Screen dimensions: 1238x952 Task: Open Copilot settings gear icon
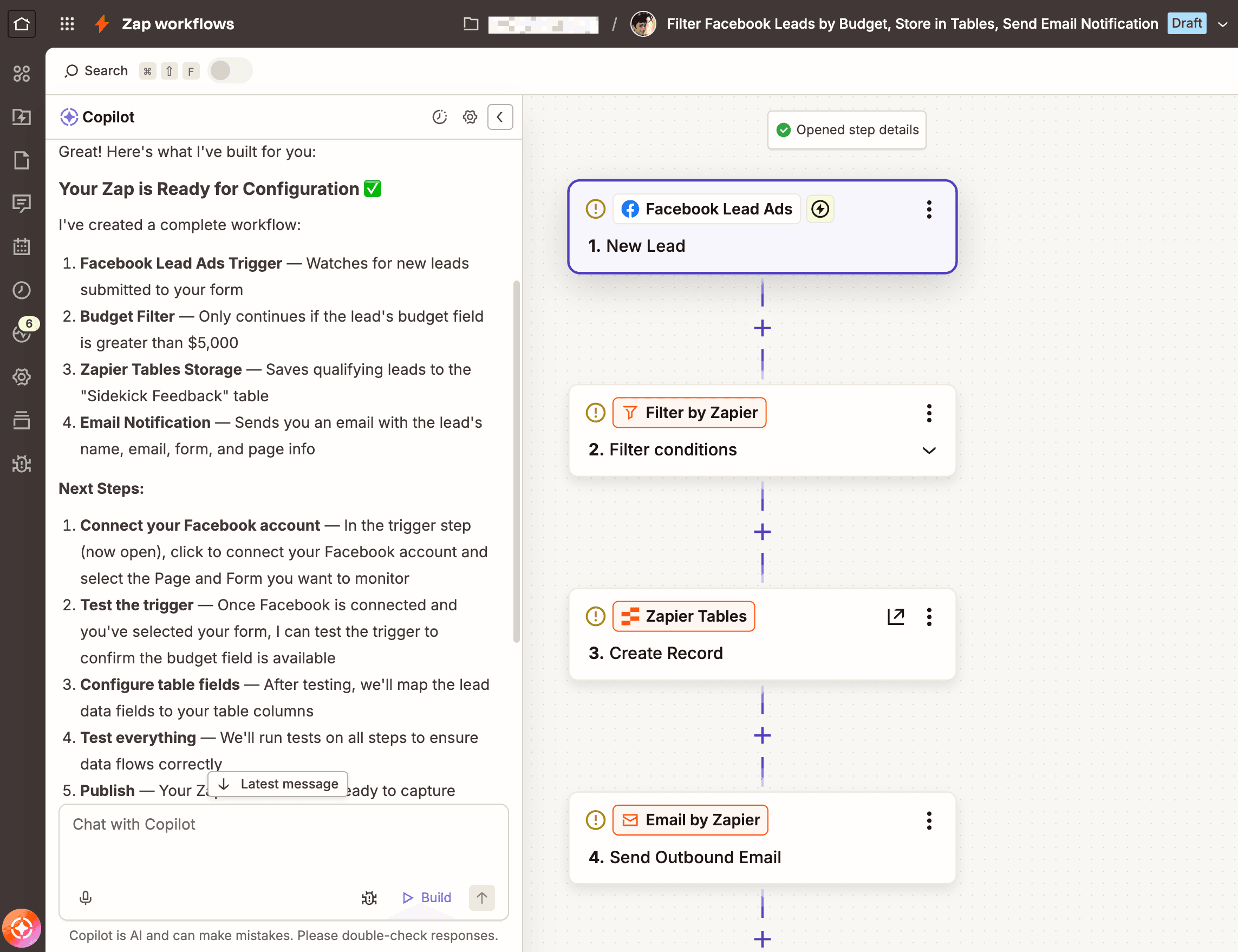coord(470,117)
